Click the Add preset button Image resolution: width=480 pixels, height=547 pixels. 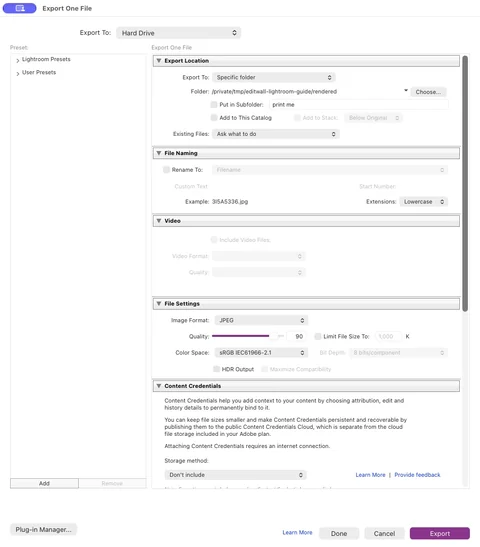44,483
